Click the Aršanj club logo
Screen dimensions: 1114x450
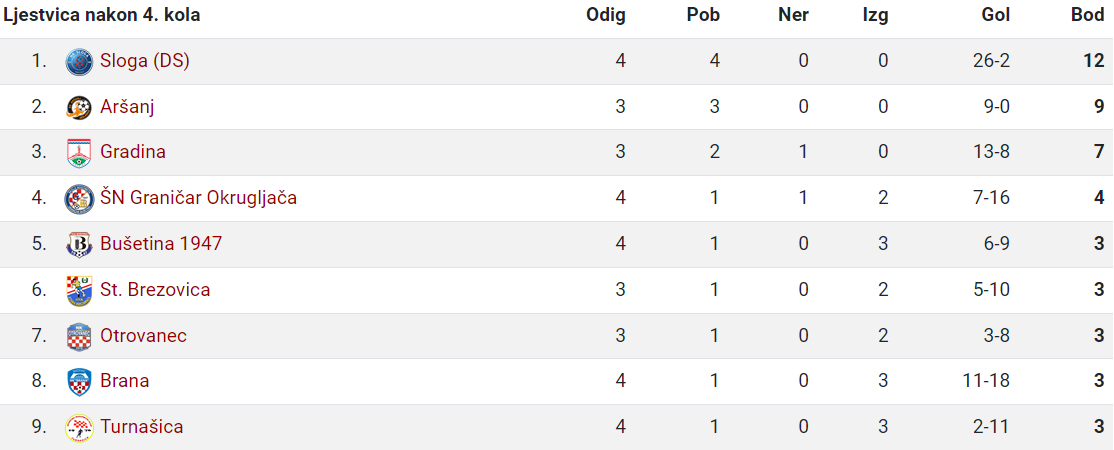(x=79, y=107)
